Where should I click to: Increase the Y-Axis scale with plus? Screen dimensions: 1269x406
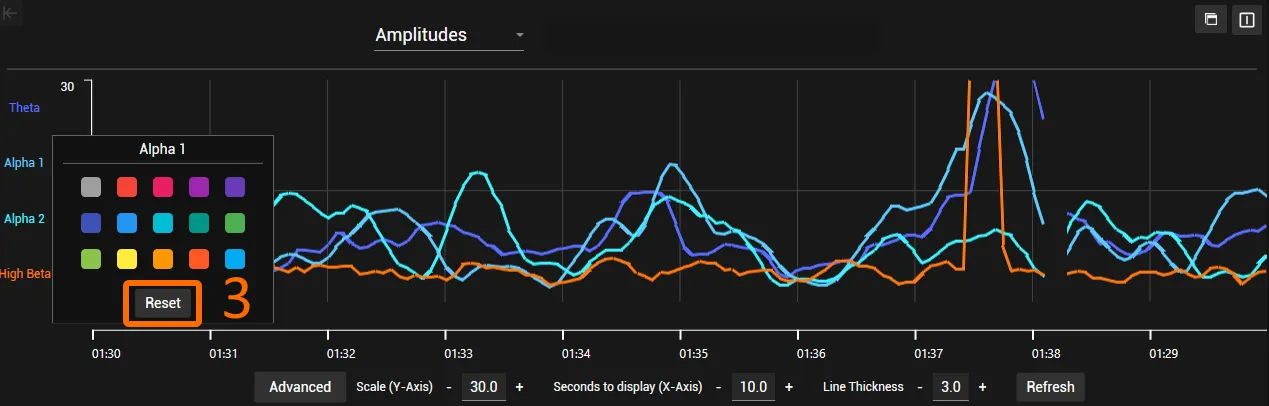(519, 387)
